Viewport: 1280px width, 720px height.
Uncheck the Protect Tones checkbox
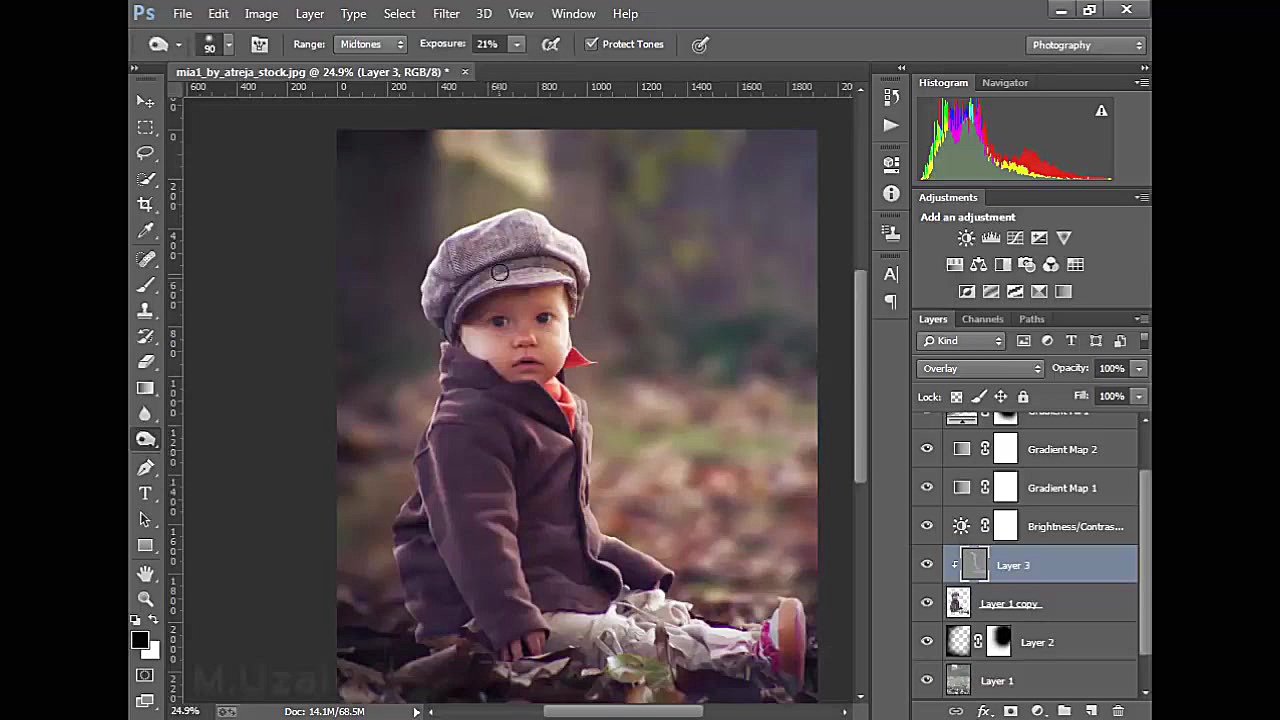[591, 44]
